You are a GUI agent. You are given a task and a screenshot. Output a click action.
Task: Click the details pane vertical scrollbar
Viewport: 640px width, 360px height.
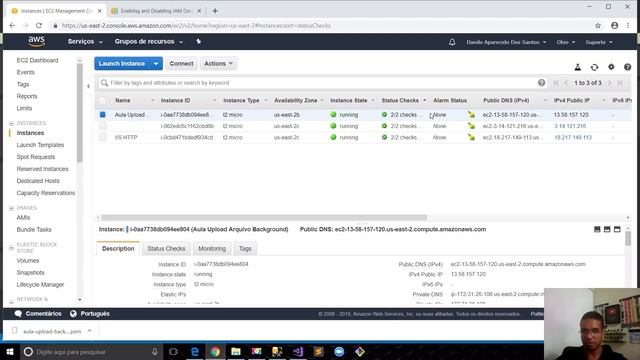[x=628, y=238]
